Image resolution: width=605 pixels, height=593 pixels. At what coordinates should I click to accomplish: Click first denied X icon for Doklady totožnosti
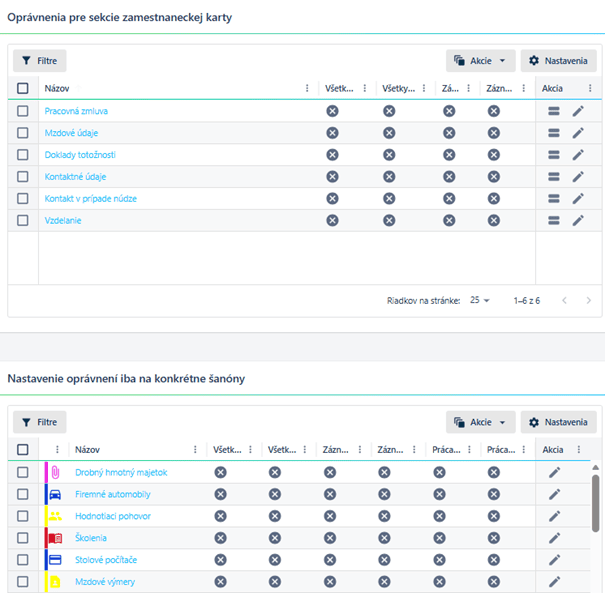(332, 155)
